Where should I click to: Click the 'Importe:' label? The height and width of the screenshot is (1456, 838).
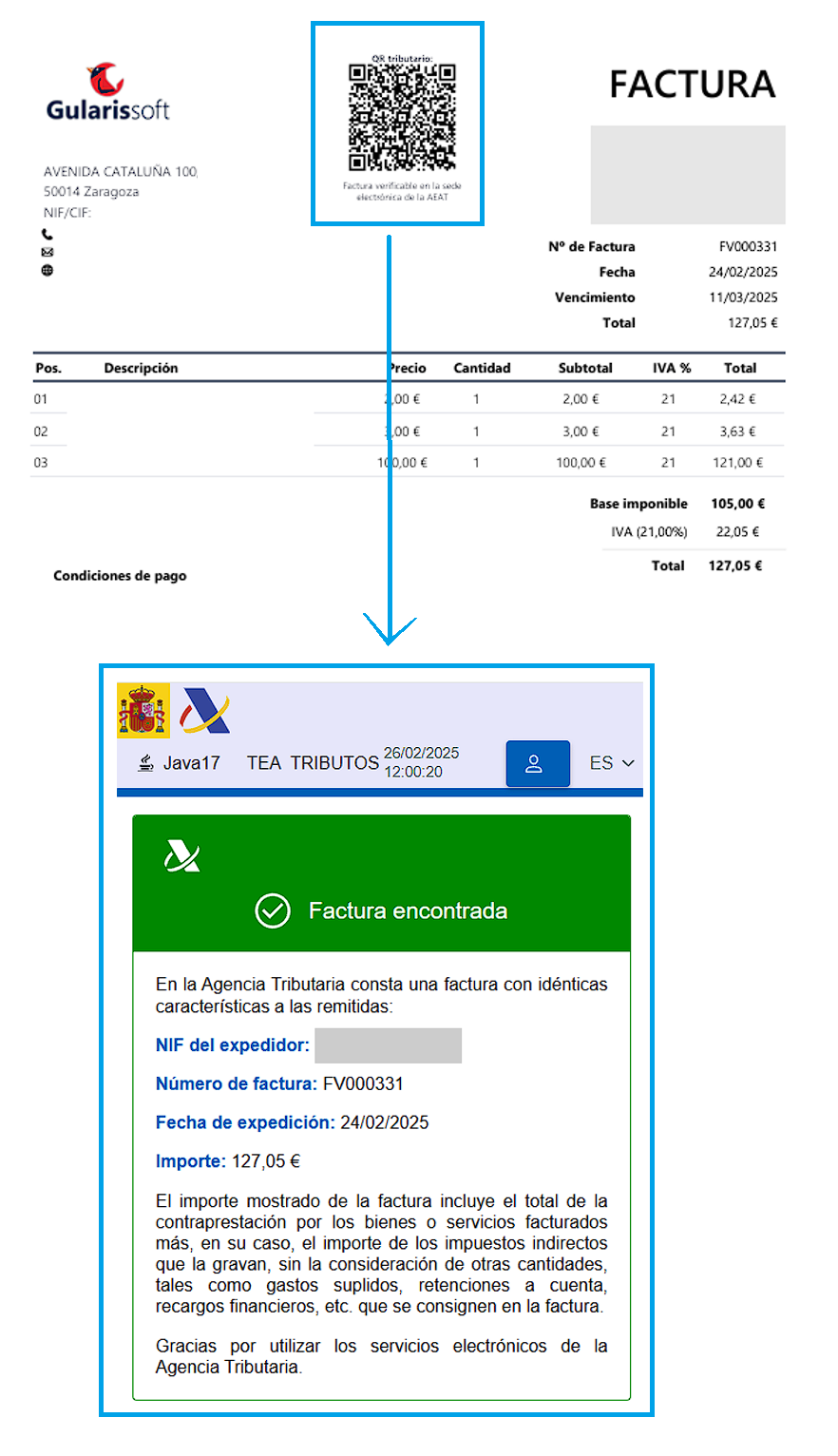click(x=191, y=1161)
